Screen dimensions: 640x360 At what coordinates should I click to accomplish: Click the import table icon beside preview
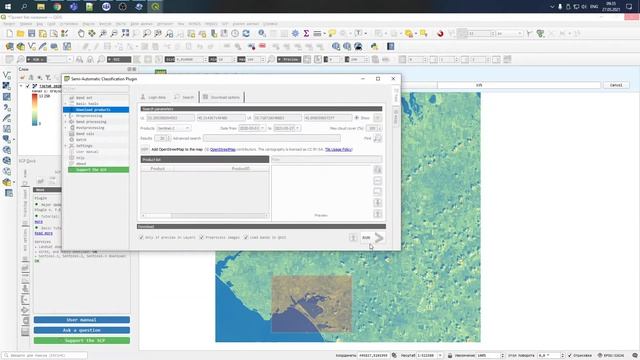(x=378, y=203)
